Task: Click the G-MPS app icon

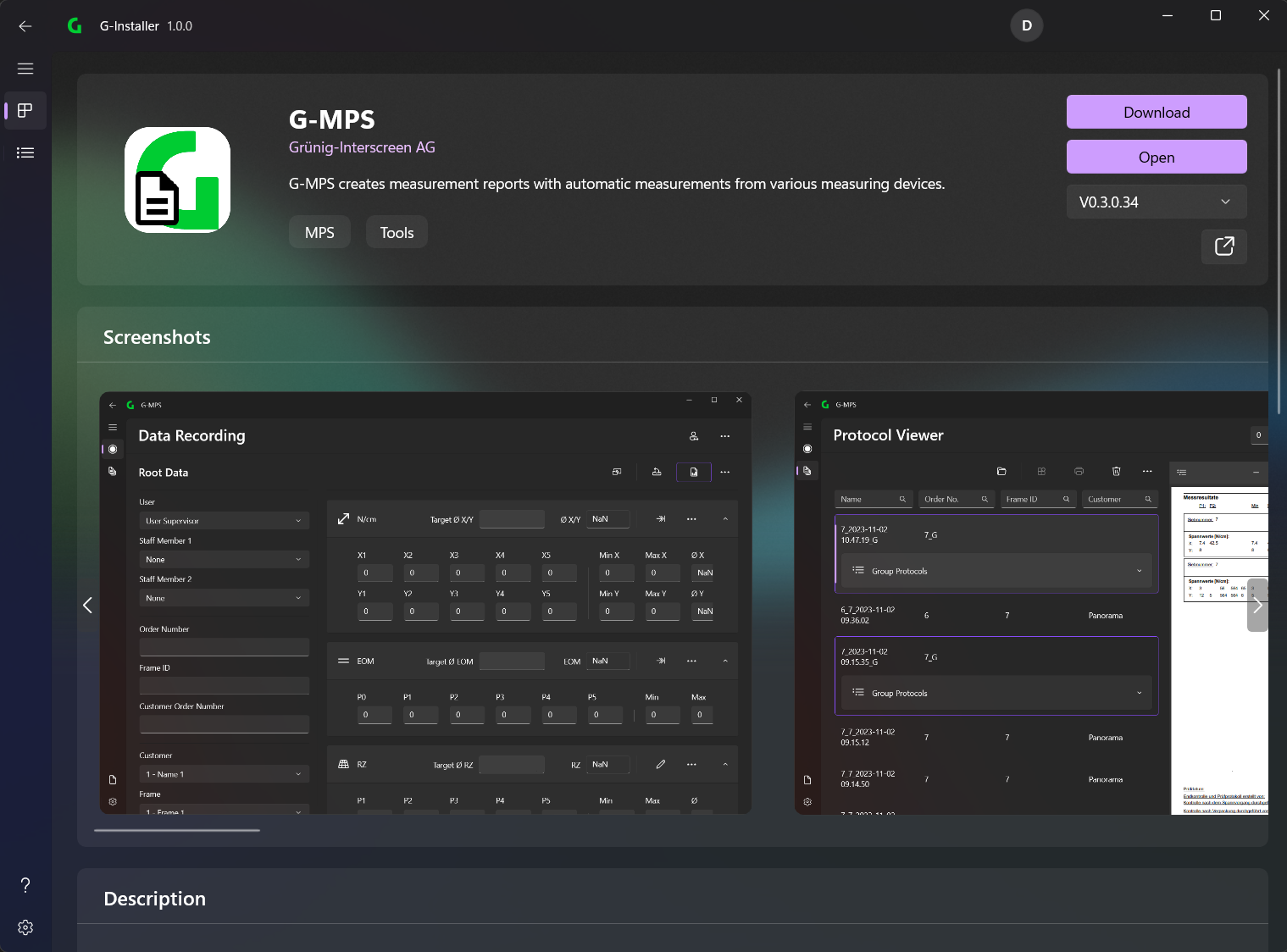Action: pos(178,180)
